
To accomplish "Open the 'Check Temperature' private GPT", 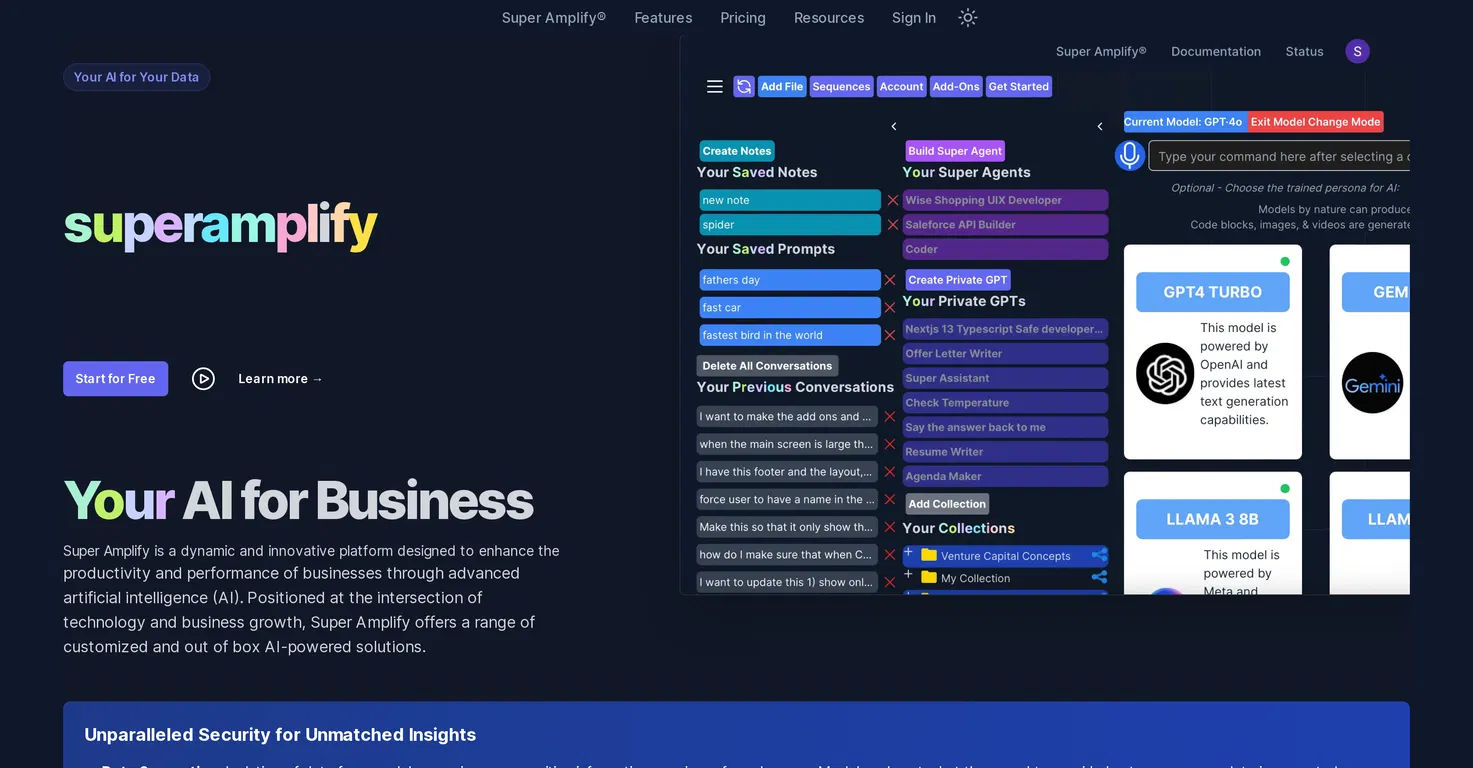I will (x=1005, y=403).
